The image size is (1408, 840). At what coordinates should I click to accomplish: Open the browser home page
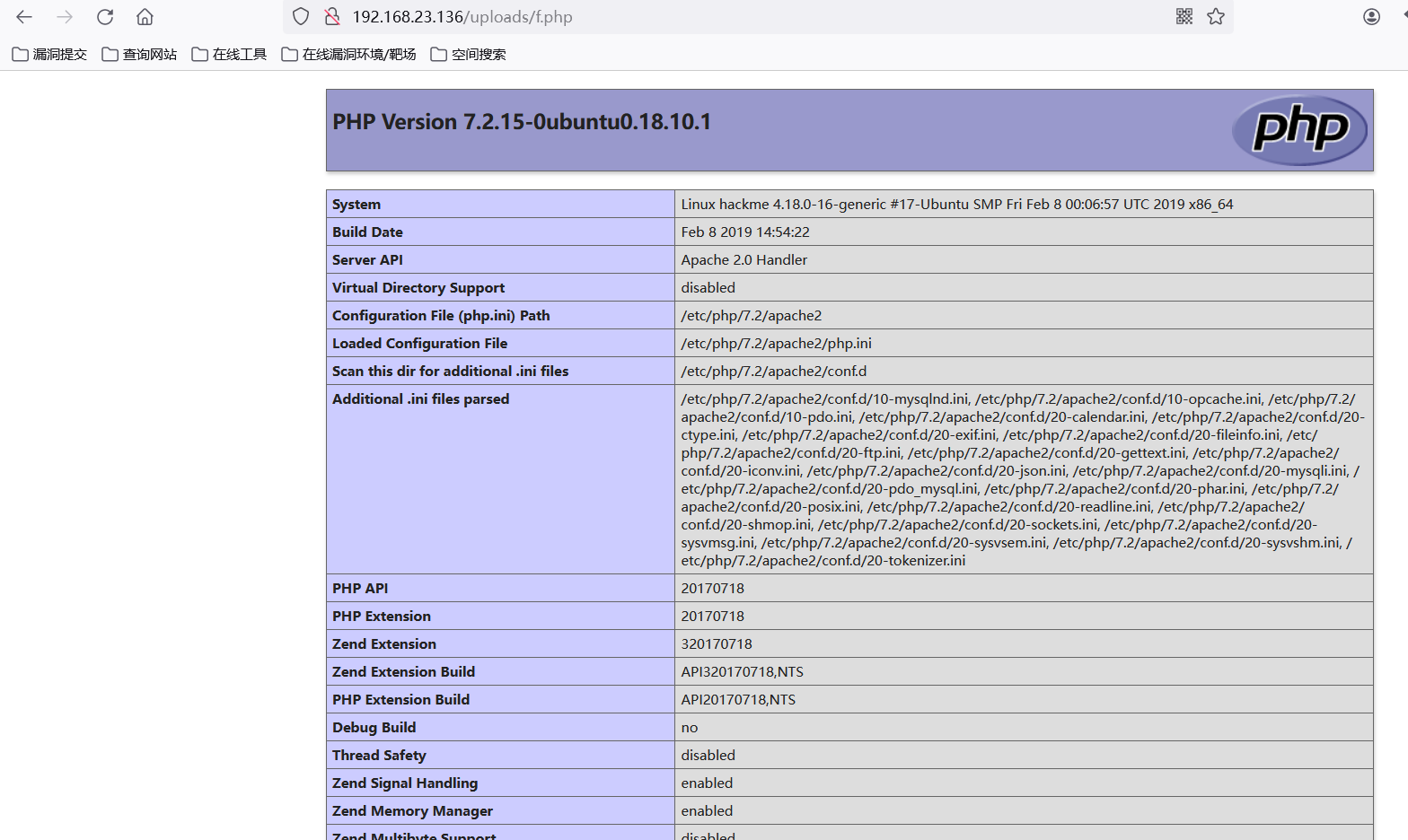click(145, 17)
